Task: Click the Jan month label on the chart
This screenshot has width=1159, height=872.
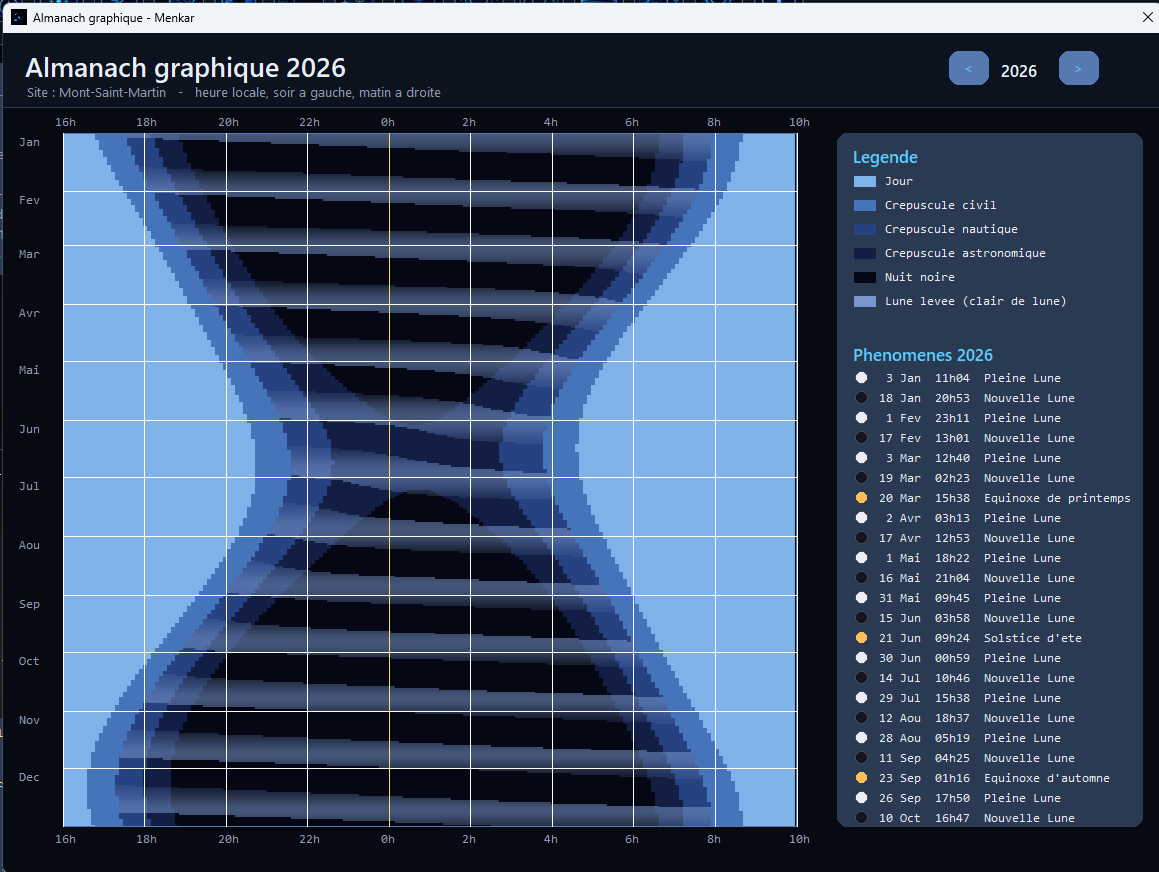Action: pyautogui.click(x=30, y=142)
